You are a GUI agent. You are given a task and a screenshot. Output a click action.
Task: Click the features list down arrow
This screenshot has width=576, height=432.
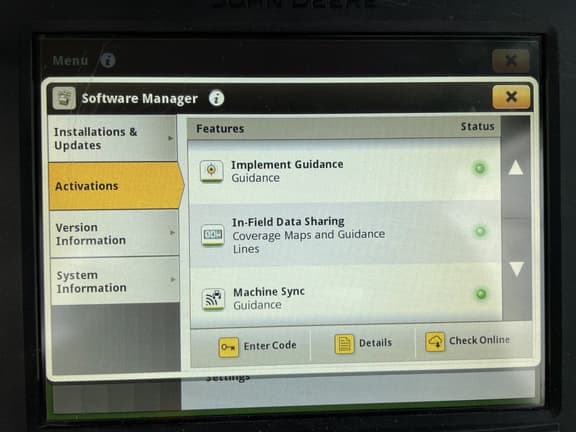(516, 269)
